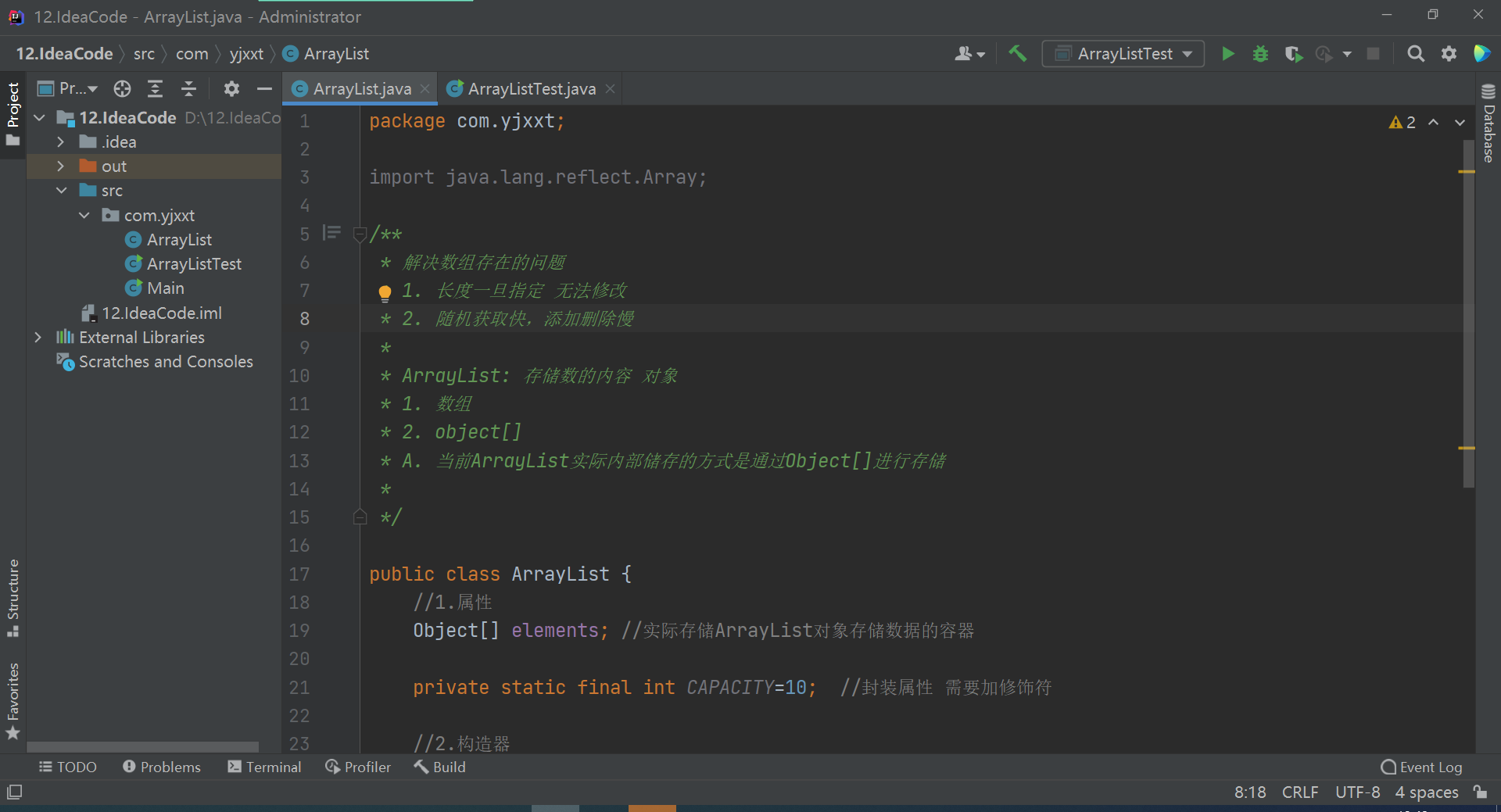Expand all items in Project panel
This screenshot has width=1501, height=812.
tap(156, 88)
